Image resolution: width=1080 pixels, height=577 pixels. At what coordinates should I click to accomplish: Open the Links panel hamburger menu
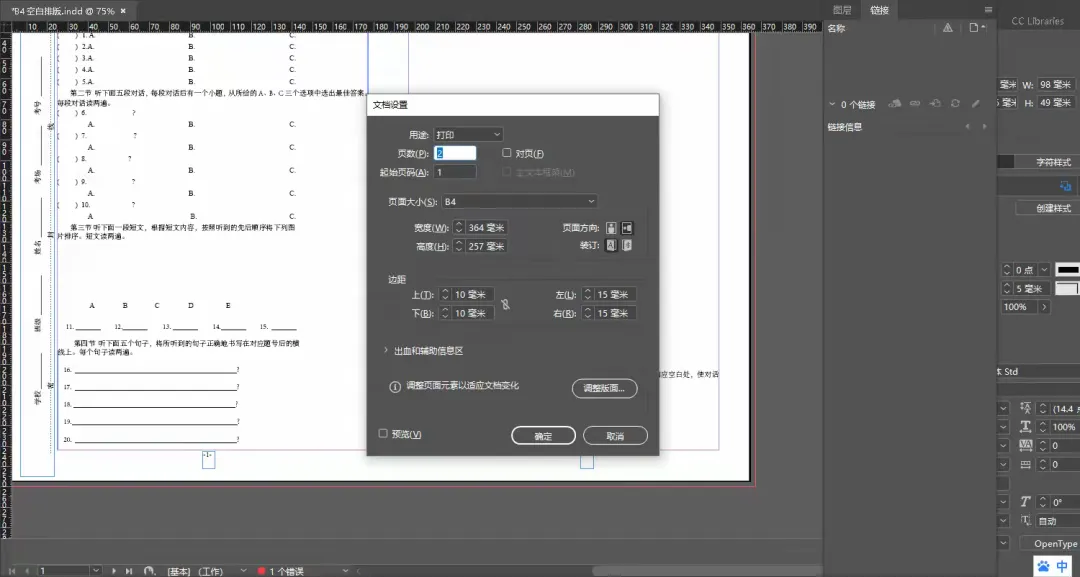988,10
